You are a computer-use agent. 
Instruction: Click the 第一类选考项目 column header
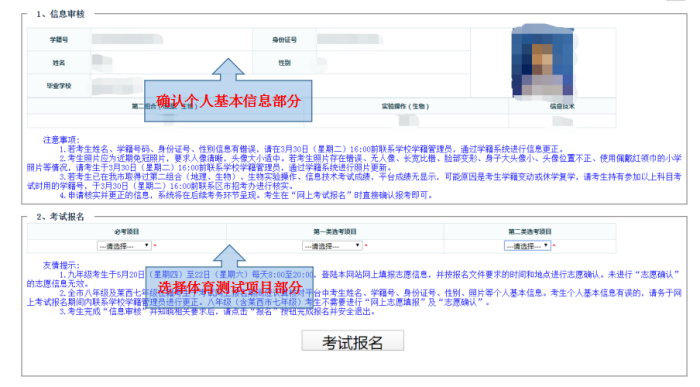335,231
